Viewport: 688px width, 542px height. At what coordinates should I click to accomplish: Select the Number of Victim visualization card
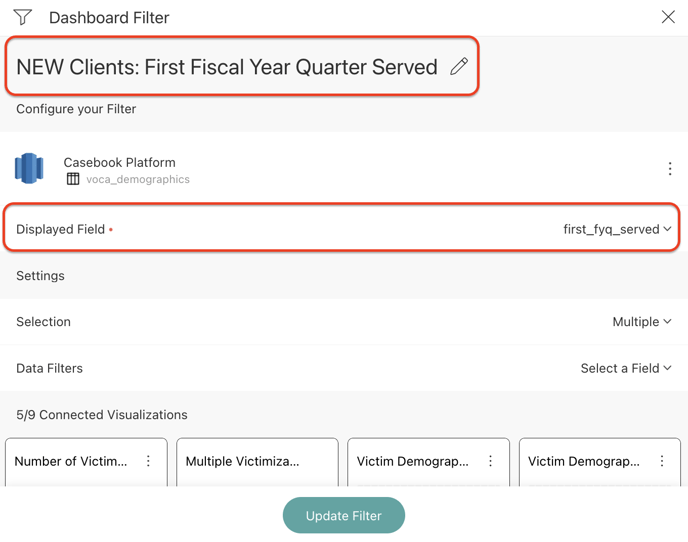(x=72, y=462)
